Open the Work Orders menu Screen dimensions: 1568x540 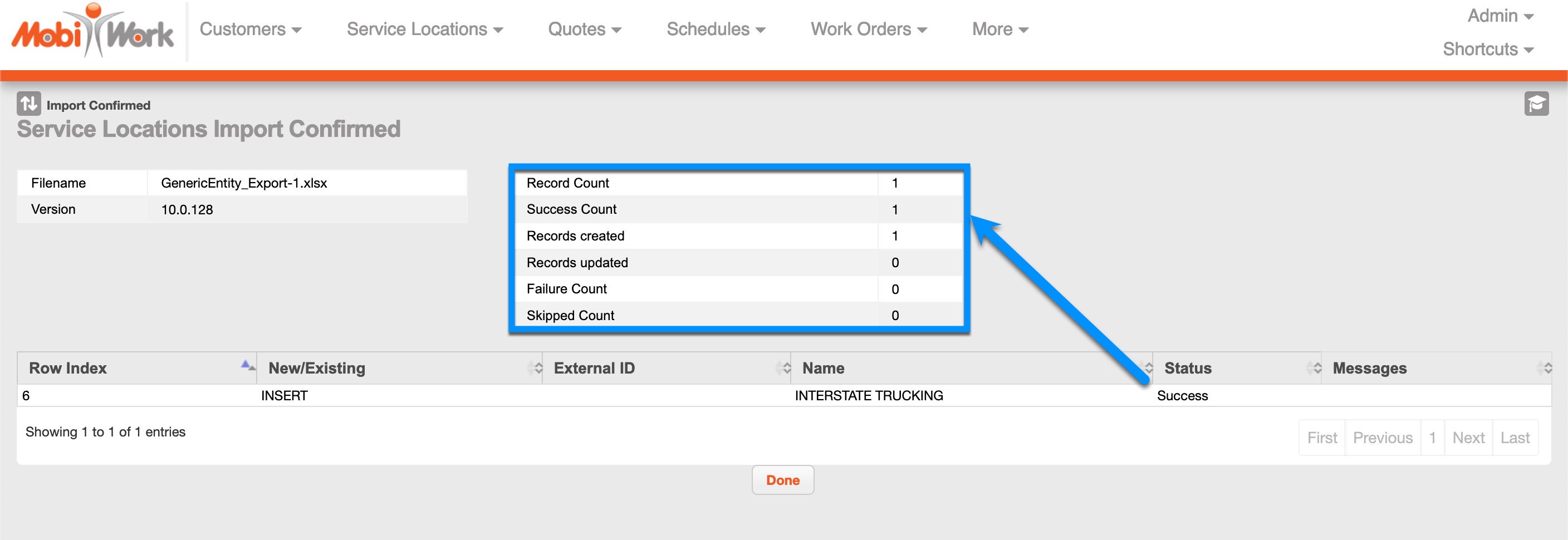click(x=868, y=29)
